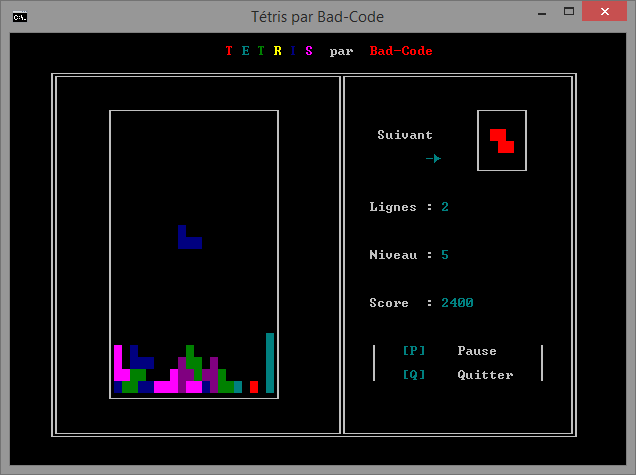This screenshot has height=475, width=636.
Task: Click the red letter T in TETRIS
Action: (x=229, y=51)
